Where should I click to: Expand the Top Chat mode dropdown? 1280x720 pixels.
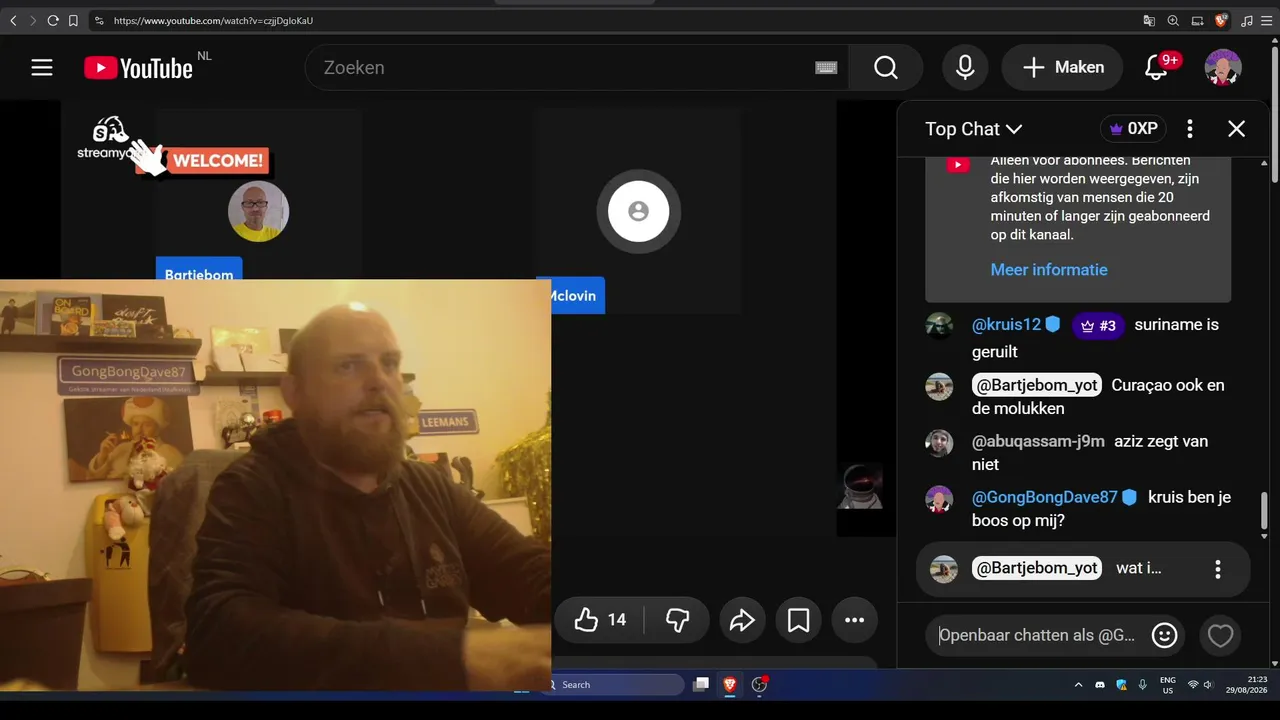point(973,129)
